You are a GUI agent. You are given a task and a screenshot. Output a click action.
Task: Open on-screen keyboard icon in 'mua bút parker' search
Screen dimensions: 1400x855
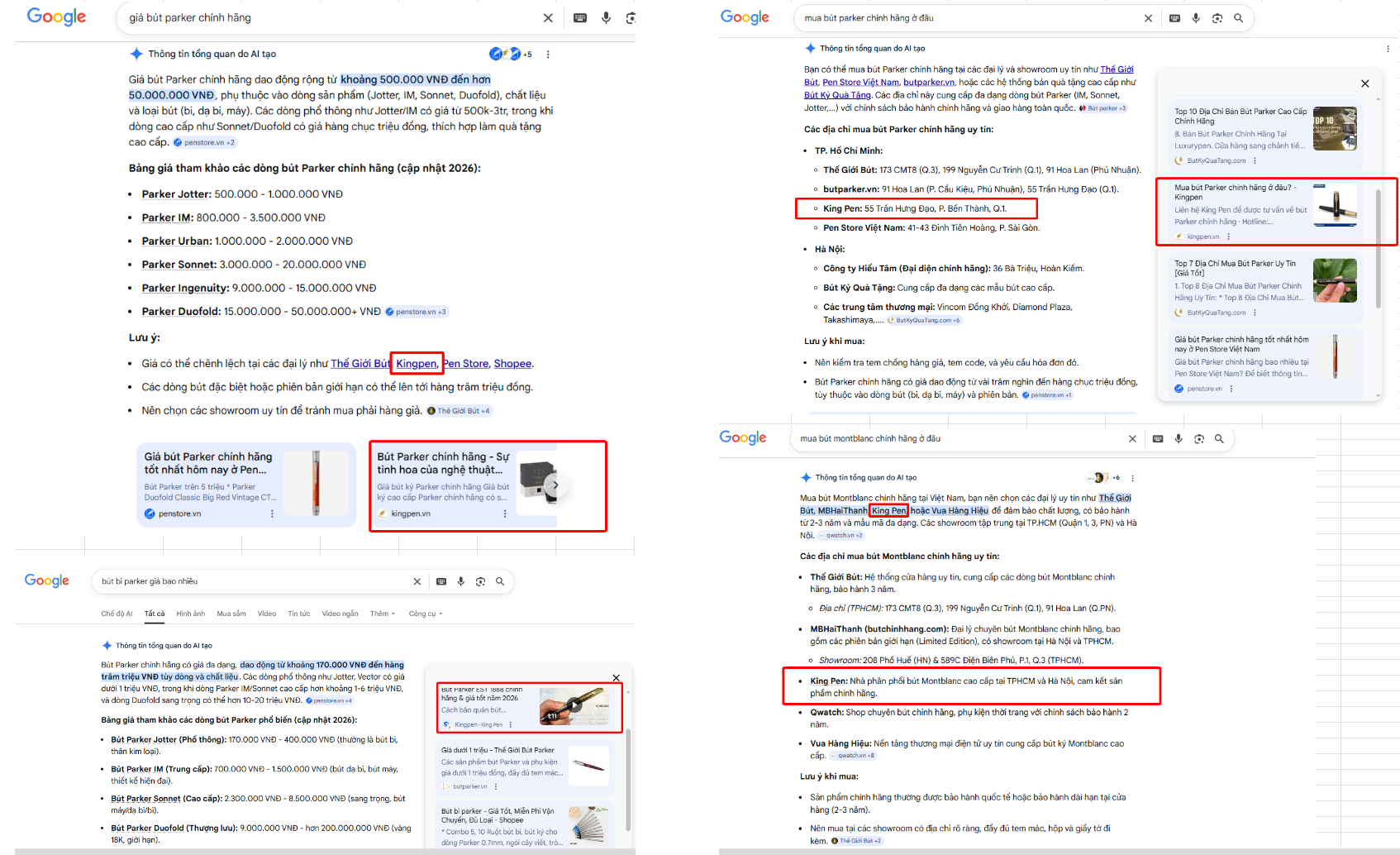pyautogui.click(x=1174, y=18)
